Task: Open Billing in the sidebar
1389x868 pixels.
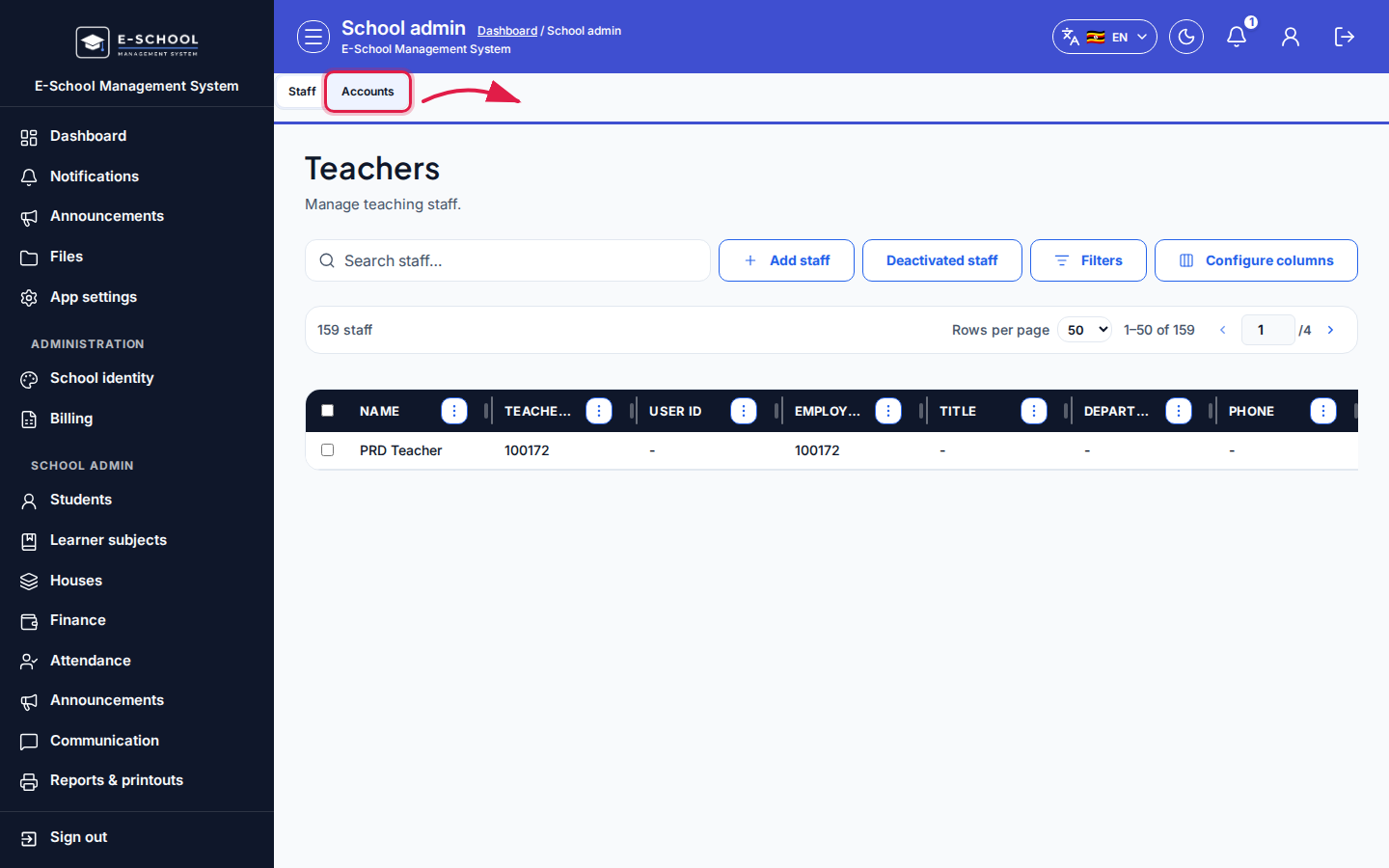Action: pyautogui.click(x=137, y=419)
